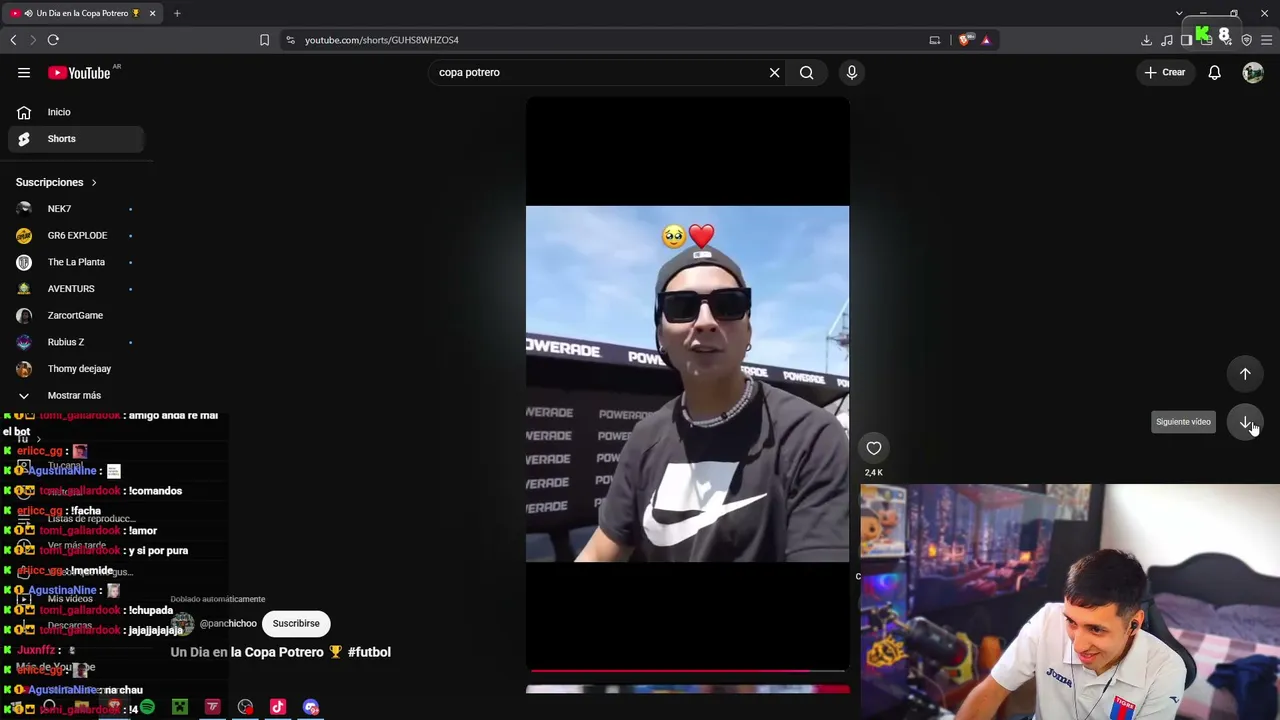Viewport: 1280px width, 720px height.
Task: Open a new browser tab
Action: (177, 13)
